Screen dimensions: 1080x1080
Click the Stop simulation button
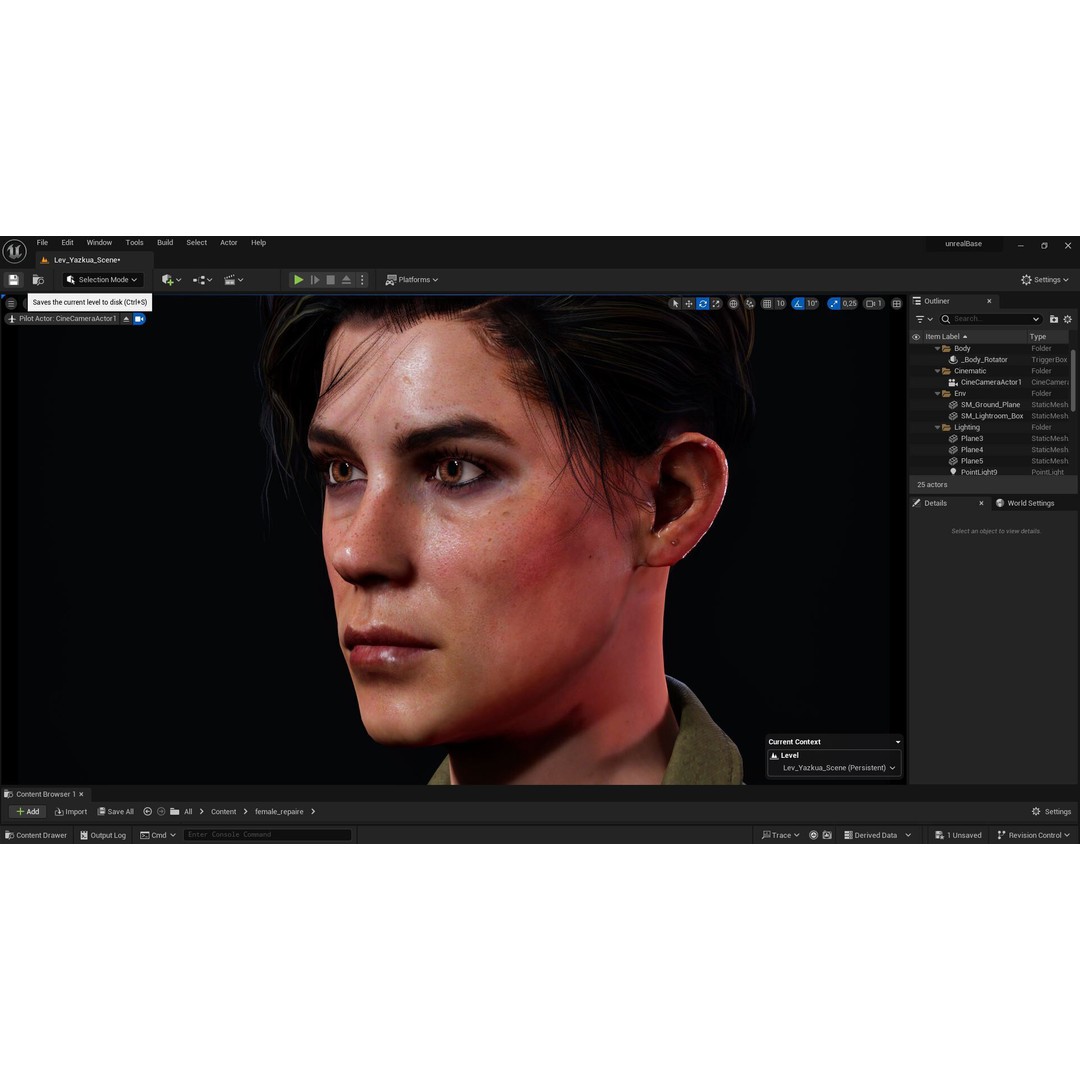(x=331, y=280)
